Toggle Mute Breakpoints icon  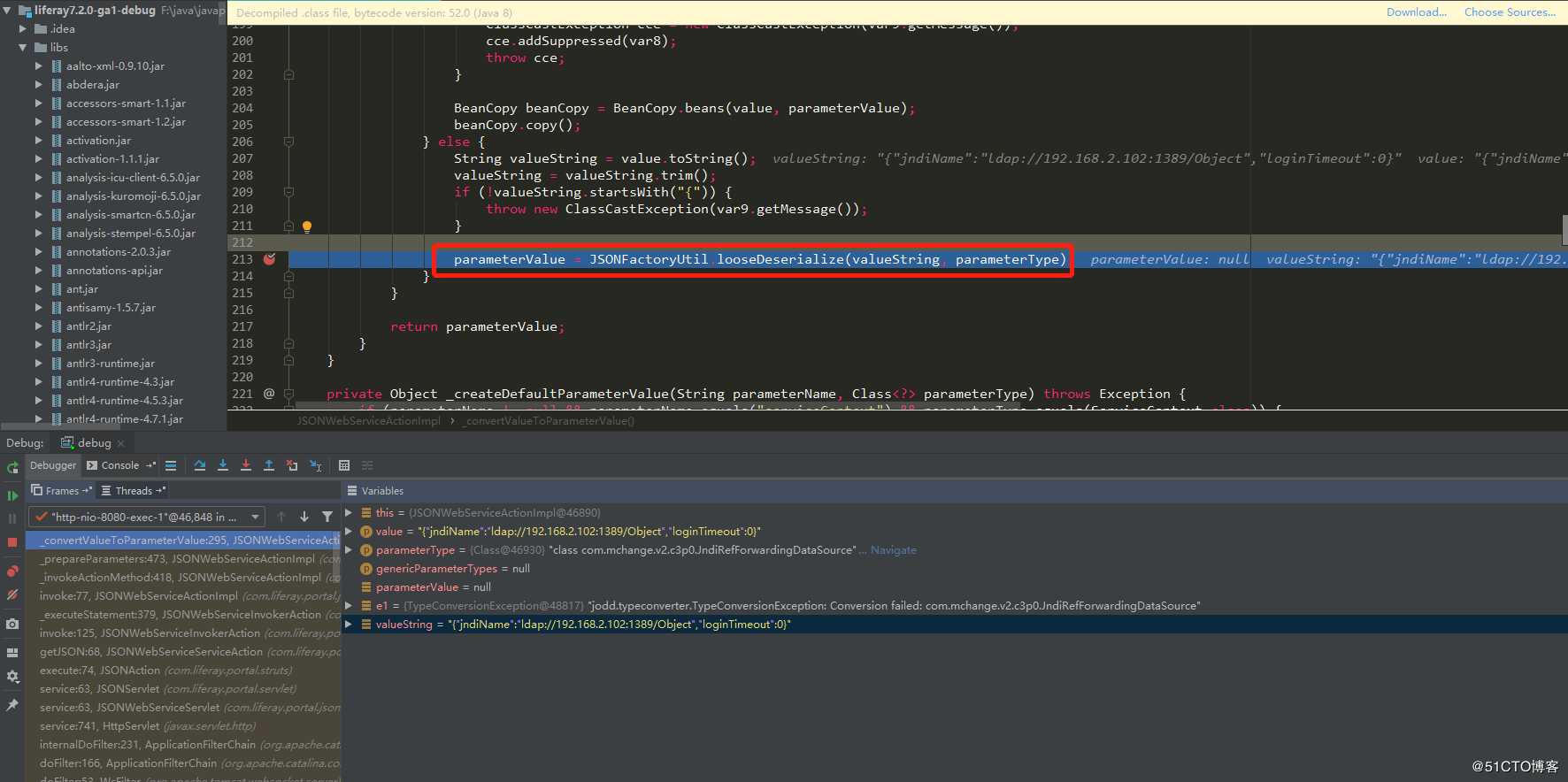point(12,595)
